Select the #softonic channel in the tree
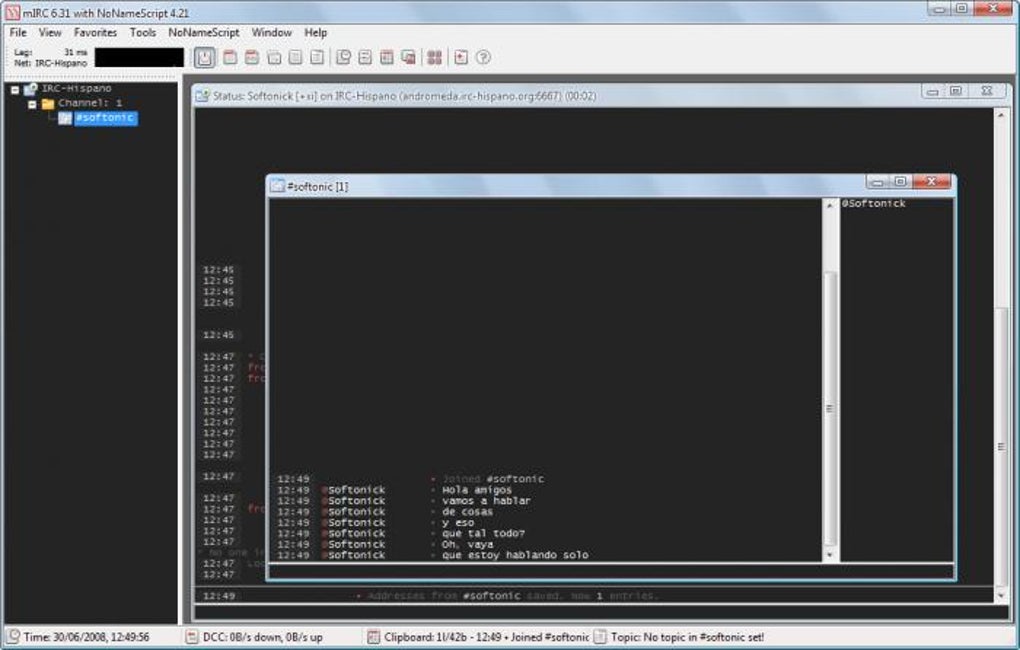Screen dimensions: 1020x650 click(105, 118)
